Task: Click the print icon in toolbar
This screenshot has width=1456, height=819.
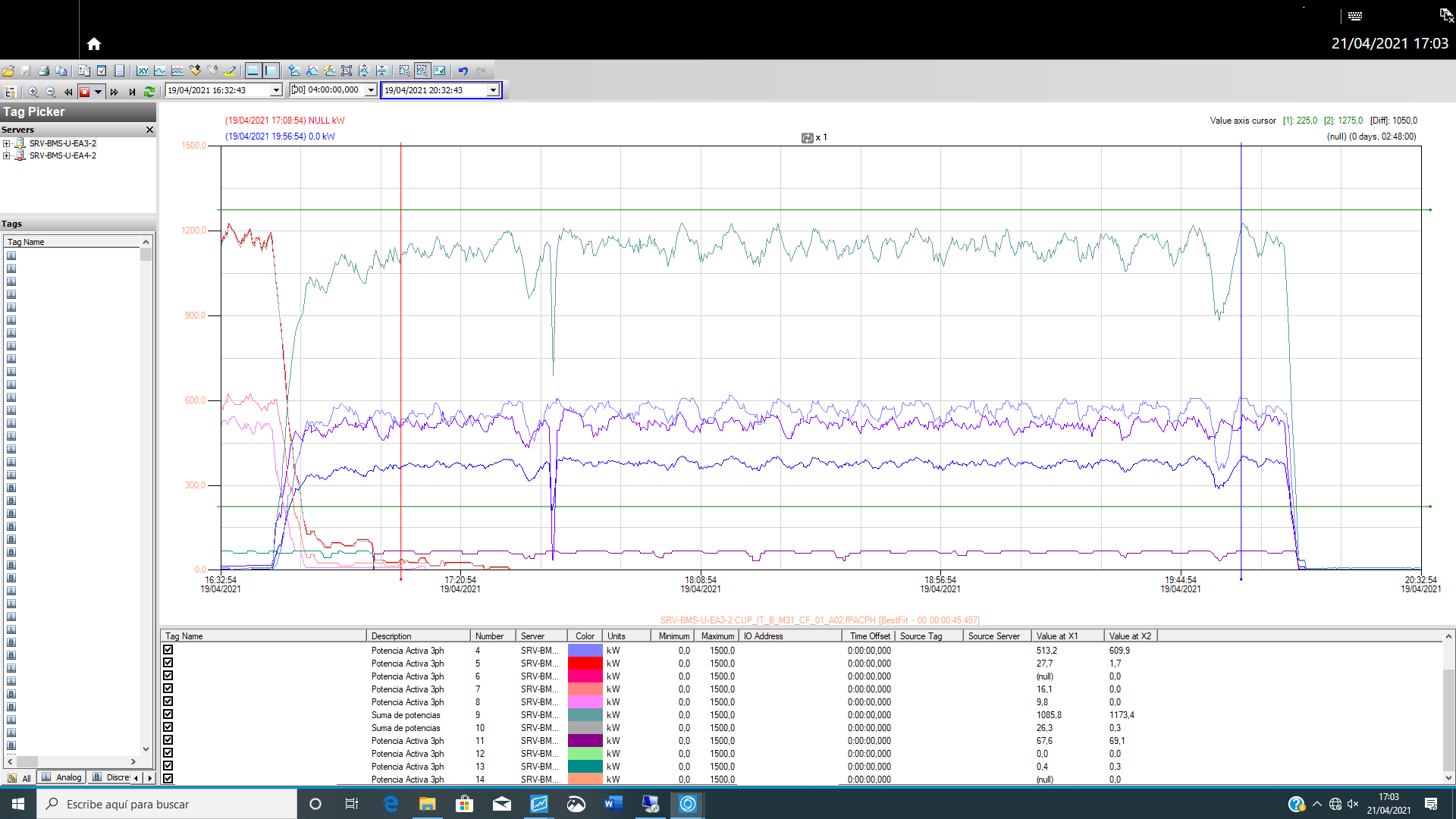Action: point(43,71)
